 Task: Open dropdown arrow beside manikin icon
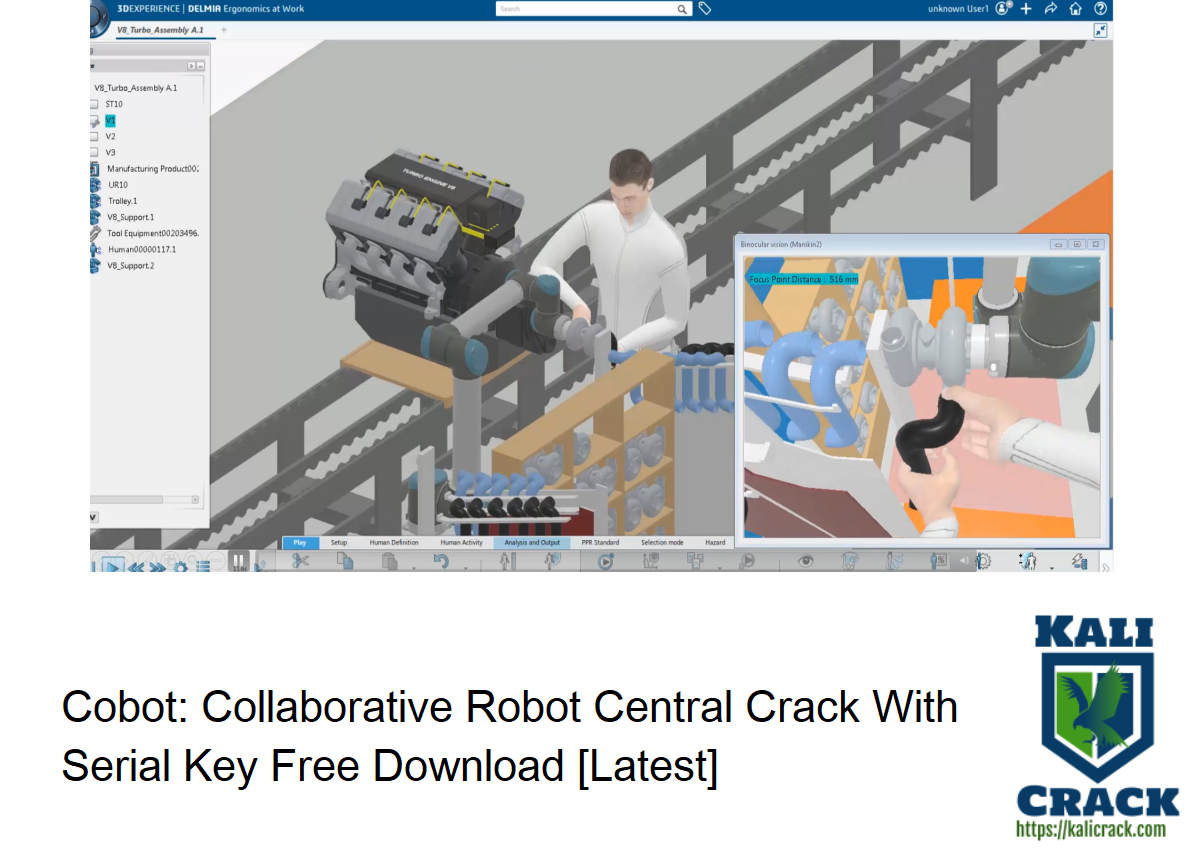[1052, 568]
